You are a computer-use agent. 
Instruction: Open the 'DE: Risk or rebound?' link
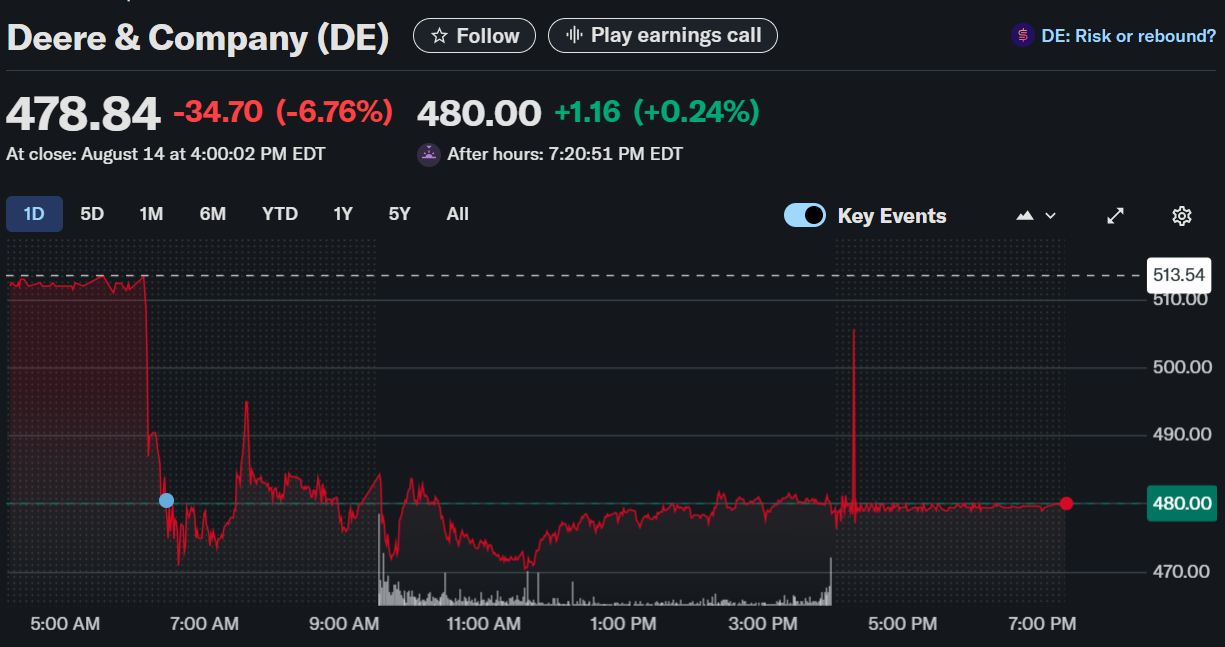(x=1128, y=36)
